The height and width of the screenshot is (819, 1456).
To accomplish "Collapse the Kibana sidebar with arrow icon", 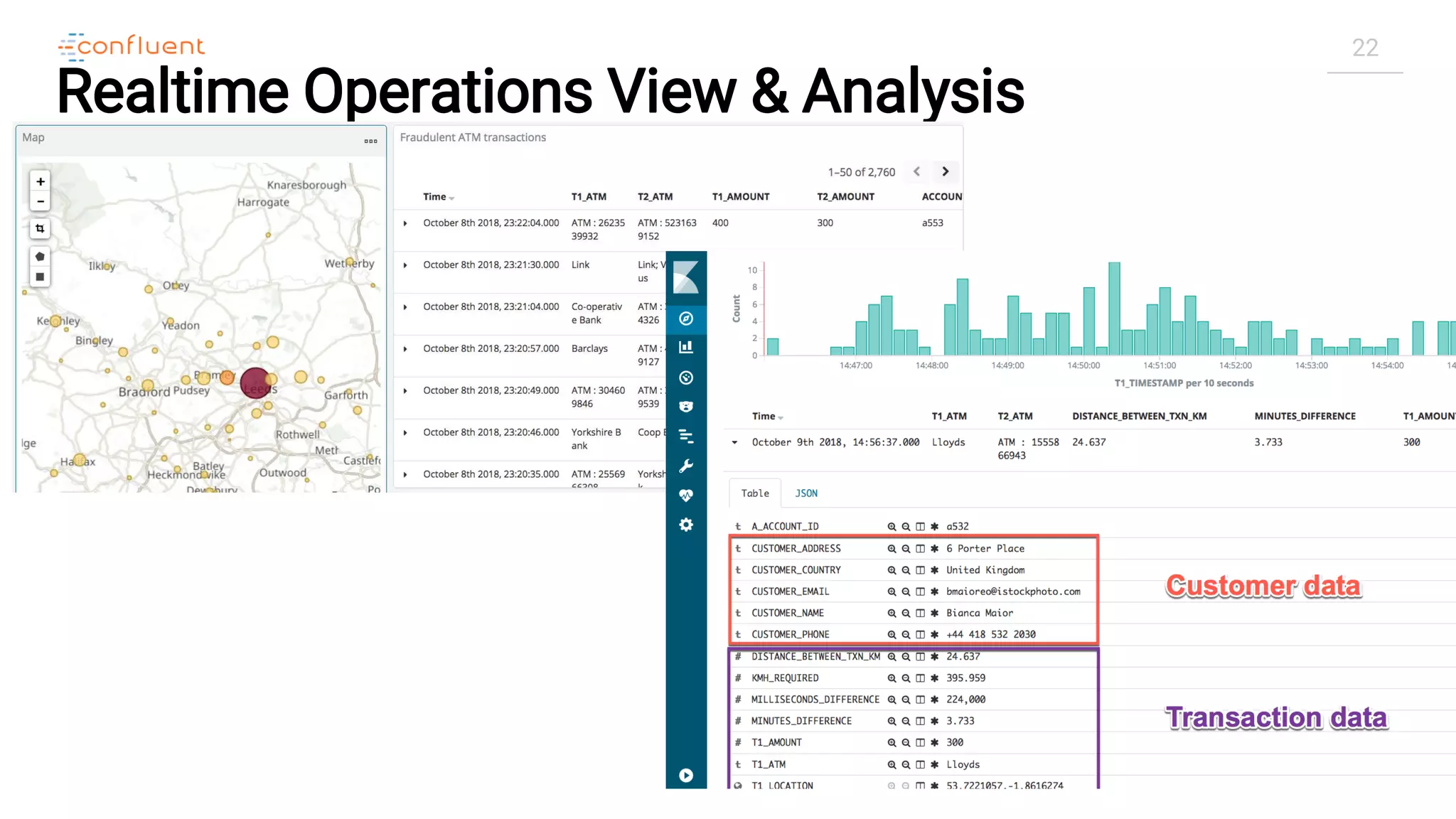I will point(686,775).
